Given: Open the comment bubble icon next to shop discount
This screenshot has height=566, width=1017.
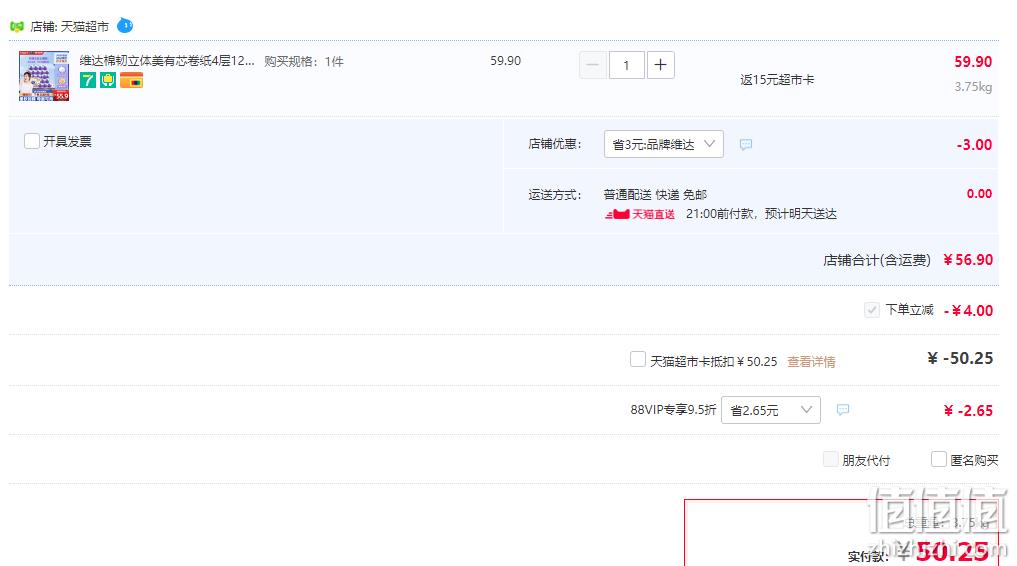Looking at the screenshot, I should pyautogui.click(x=746, y=144).
